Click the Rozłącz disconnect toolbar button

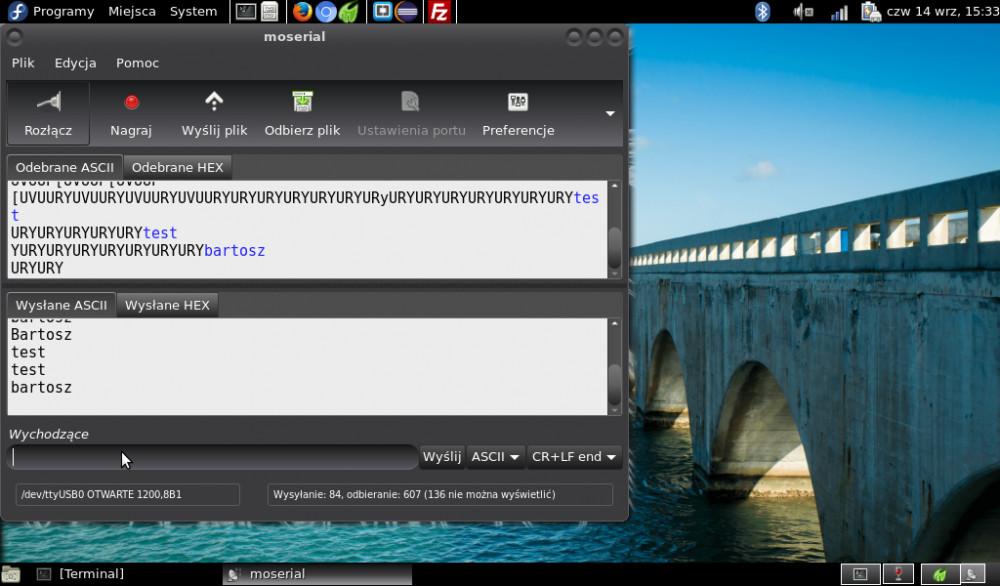coord(48,114)
